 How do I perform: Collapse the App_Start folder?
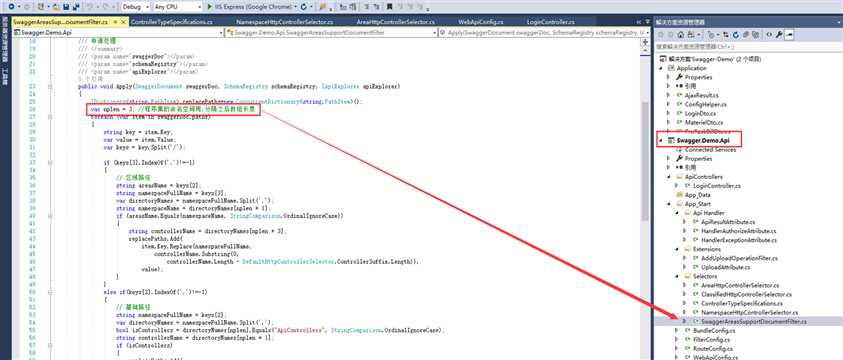click(x=668, y=204)
